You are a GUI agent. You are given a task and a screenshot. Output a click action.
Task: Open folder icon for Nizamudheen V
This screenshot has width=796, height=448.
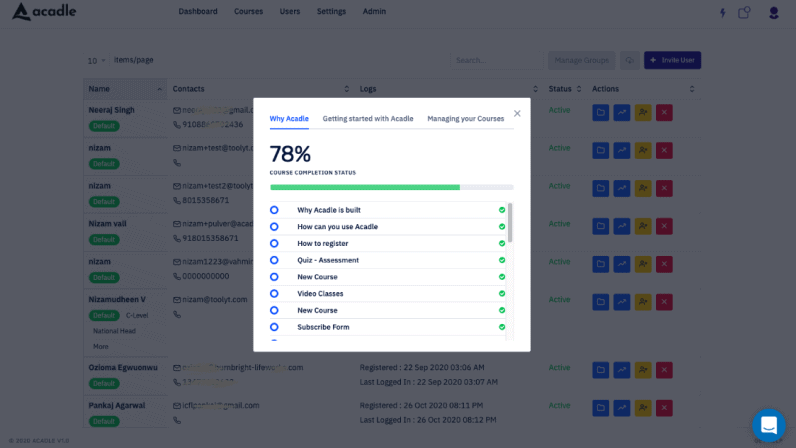coord(601,302)
